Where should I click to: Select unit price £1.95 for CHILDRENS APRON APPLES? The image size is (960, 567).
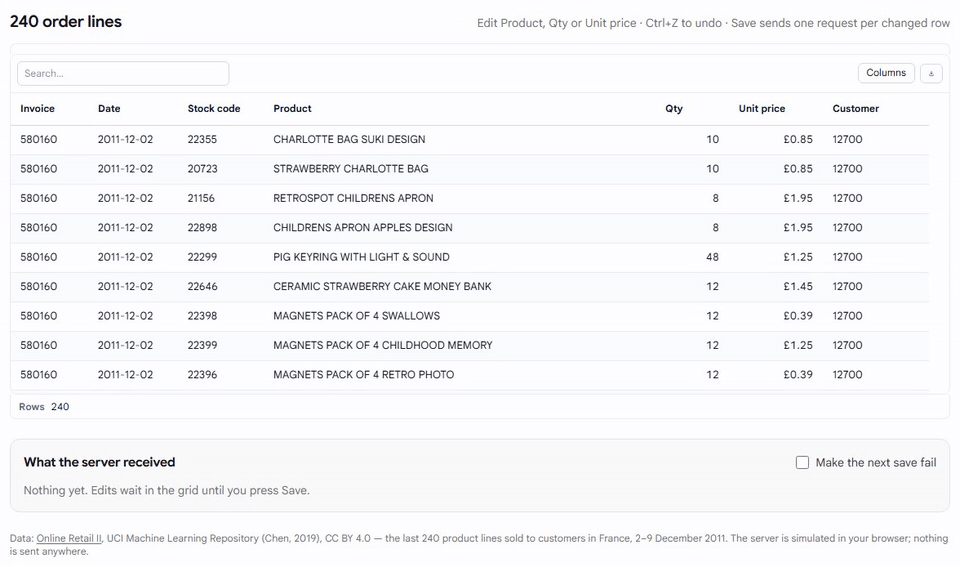798,228
